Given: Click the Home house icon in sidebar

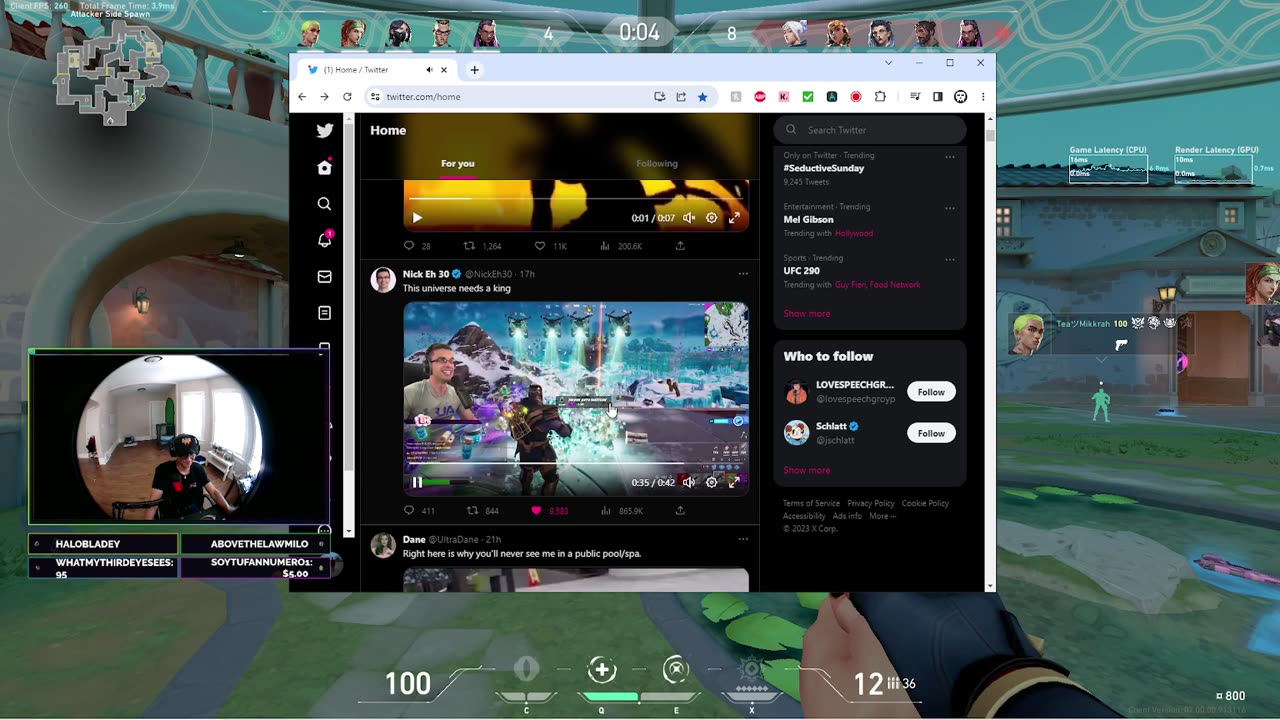Looking at the screenshot, I should click(x=324, y=167).
